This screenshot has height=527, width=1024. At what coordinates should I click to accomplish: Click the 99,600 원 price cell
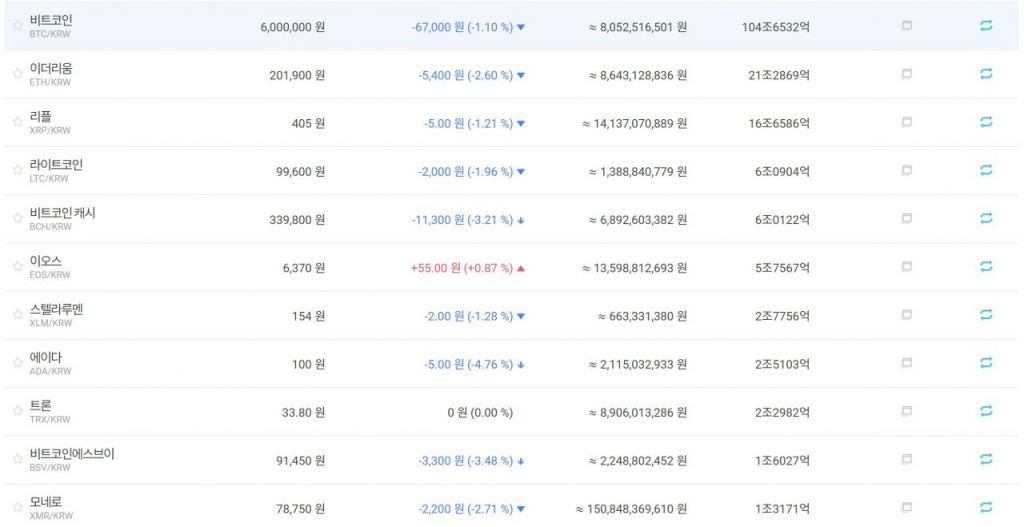(x=300, y=172)
